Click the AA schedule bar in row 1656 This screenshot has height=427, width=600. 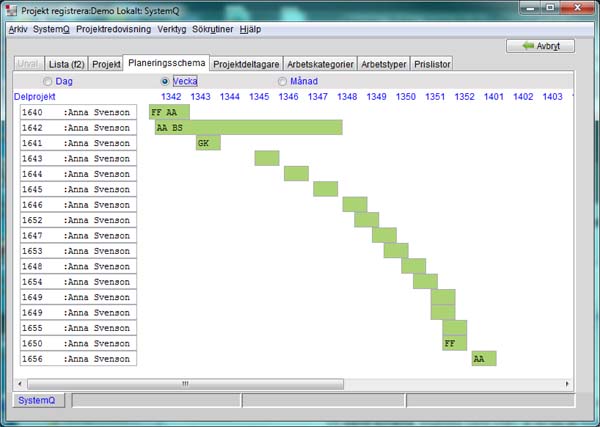(484, 359)
